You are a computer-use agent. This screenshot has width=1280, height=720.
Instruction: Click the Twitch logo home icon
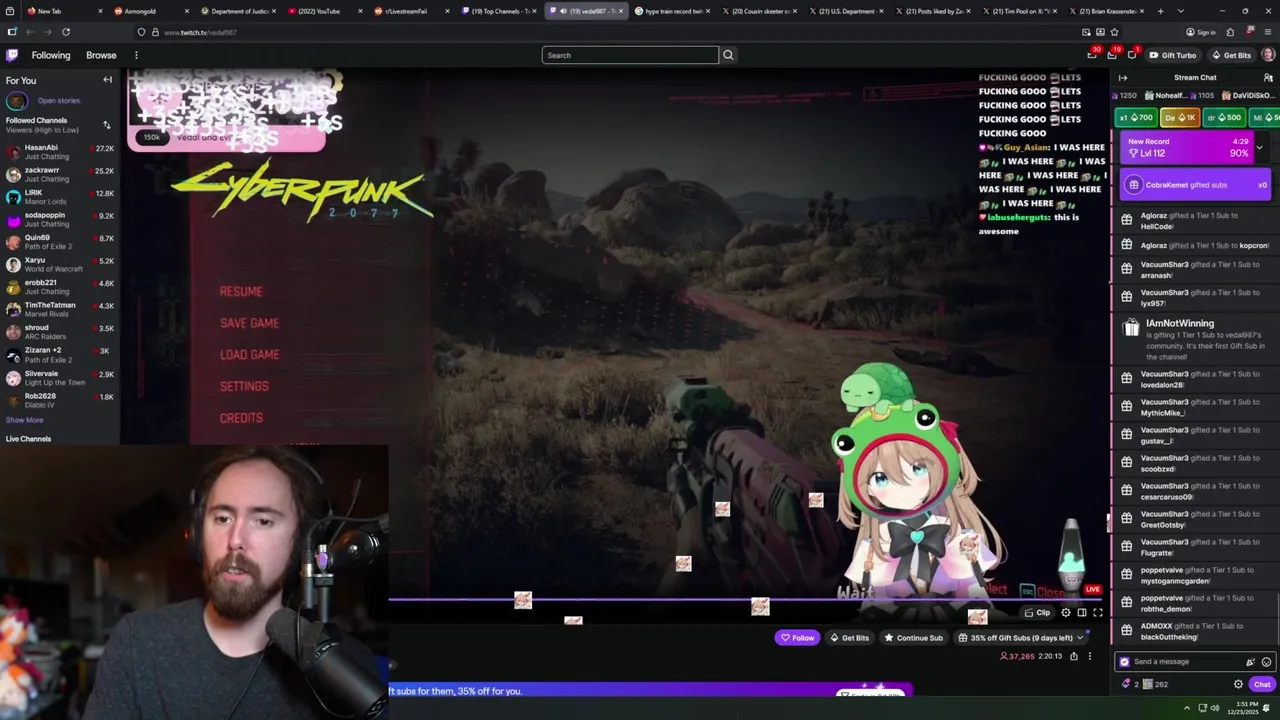click(x=12, y=55)
